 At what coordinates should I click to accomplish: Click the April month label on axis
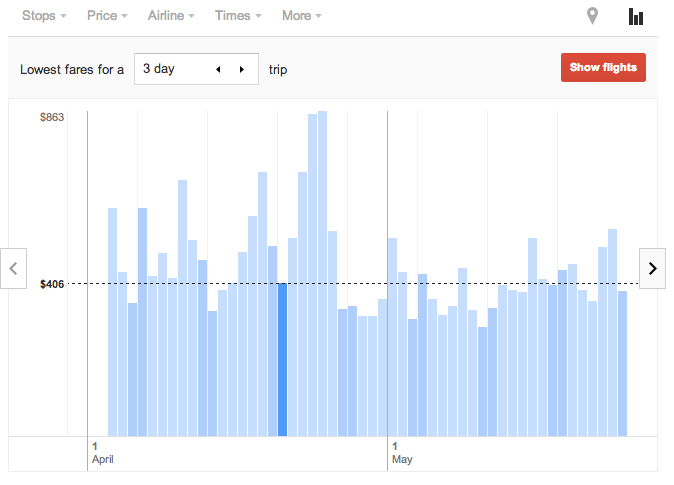104,460
